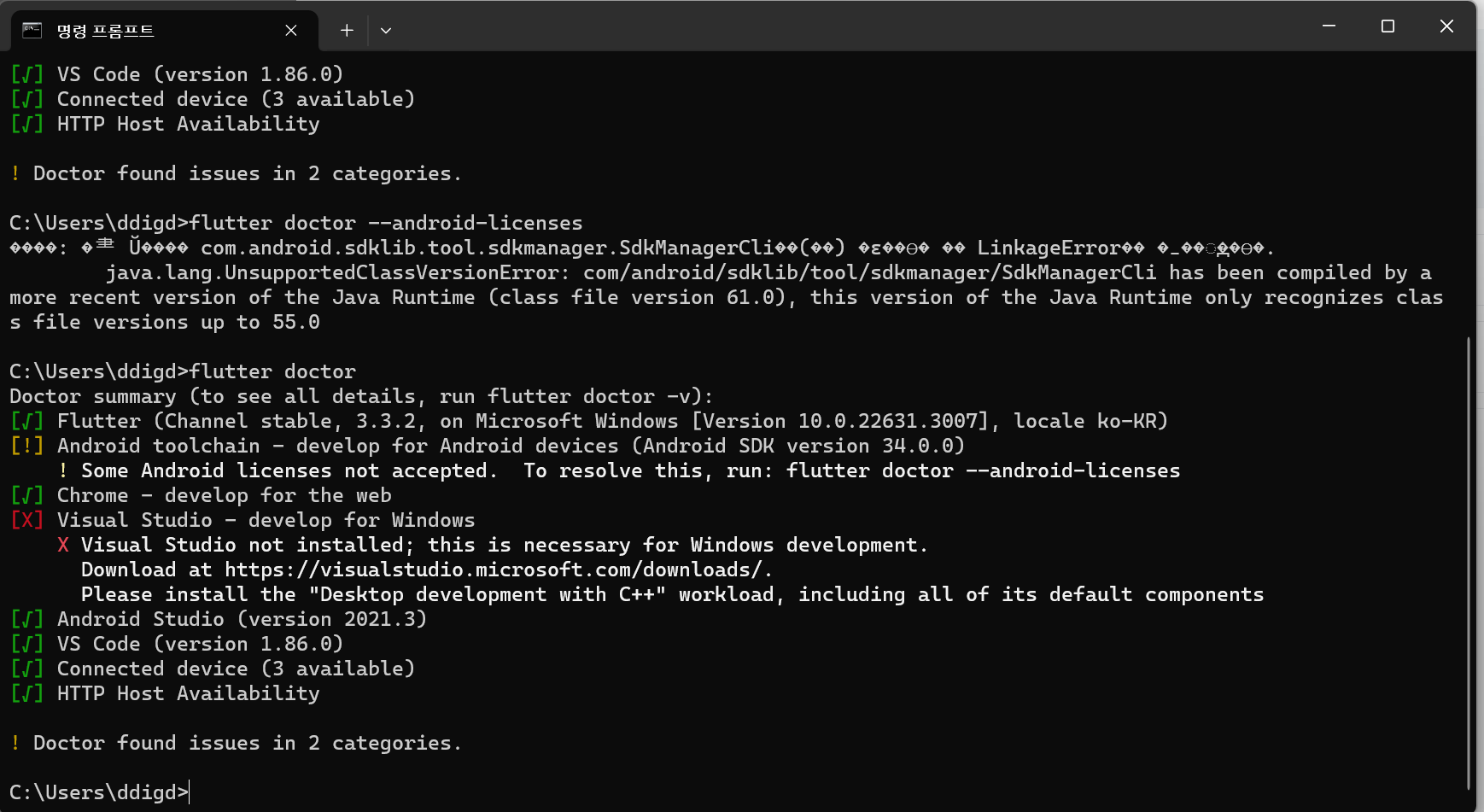Click the vertical scrollbar thumb

click(x=1469, y=564)
